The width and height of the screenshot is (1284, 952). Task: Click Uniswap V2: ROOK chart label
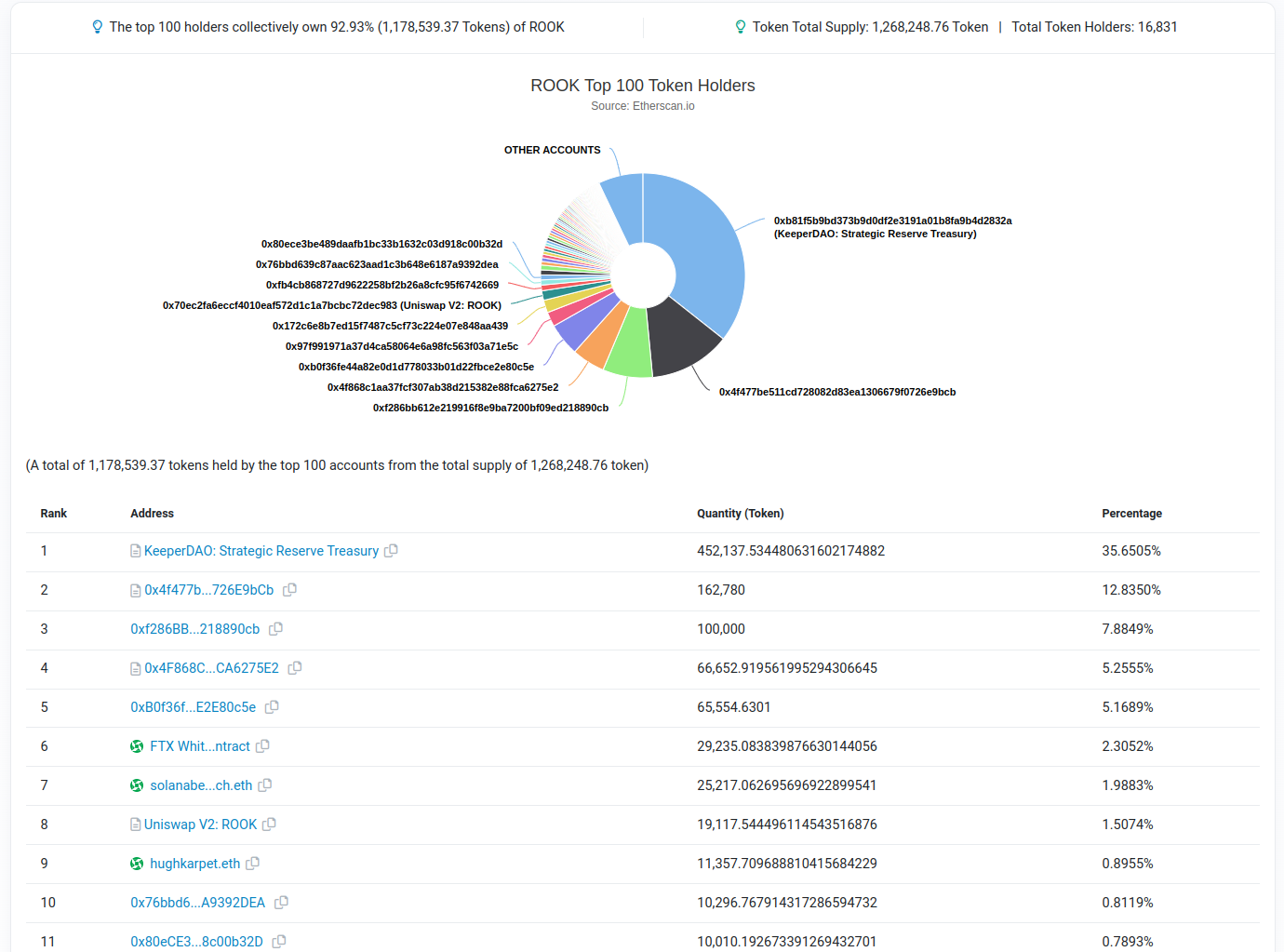(332, 305)
